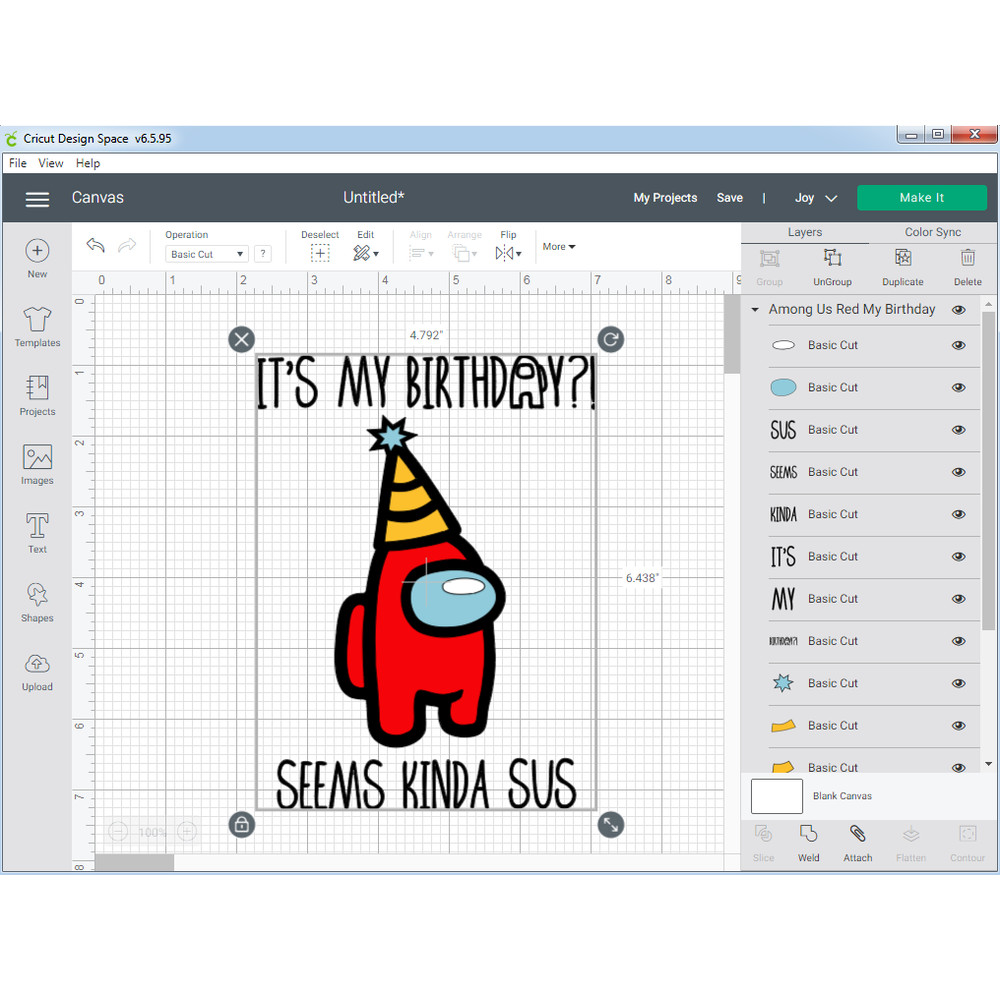This screenshot has width=1000, height=1000.
Task: Click the green Make It button
Action: (921, 198)
